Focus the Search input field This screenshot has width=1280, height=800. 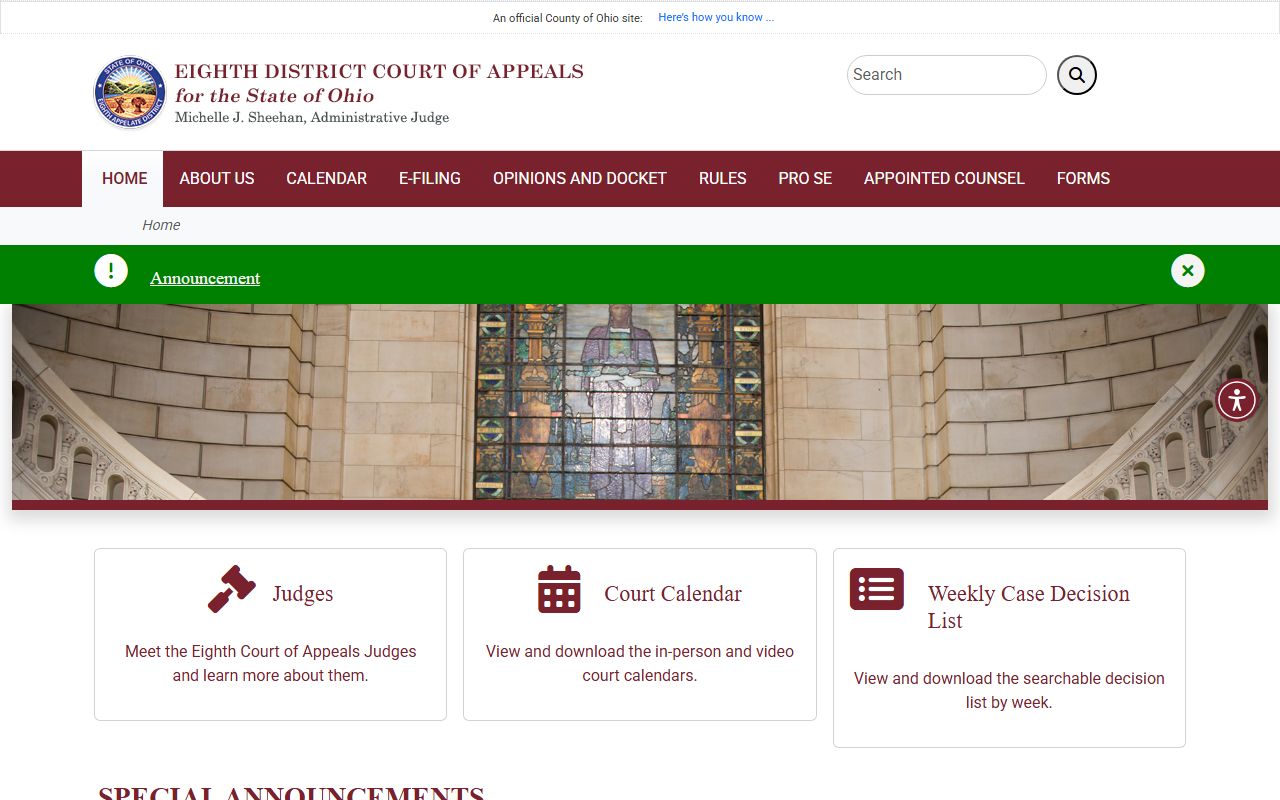coord(946,75)
